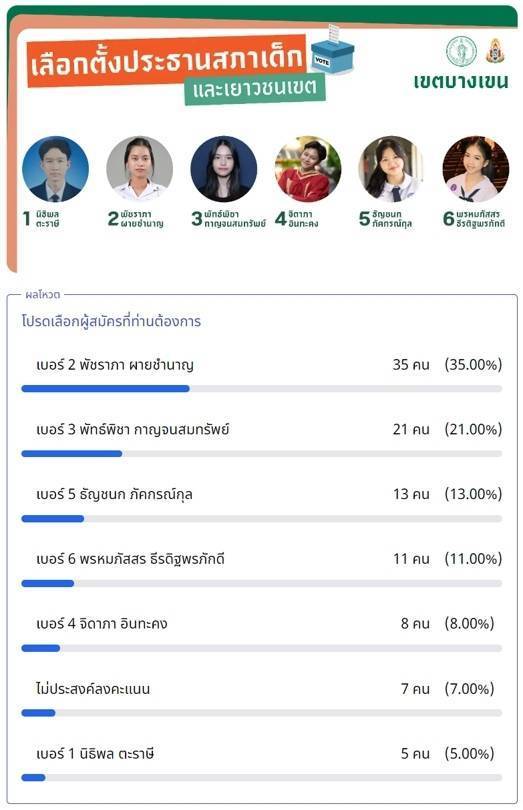Select candidate 3 พัทธ์พิชา กาญจนสมทรัพย์ photo
The image size is (523, 810).
[x=224, y=169]
